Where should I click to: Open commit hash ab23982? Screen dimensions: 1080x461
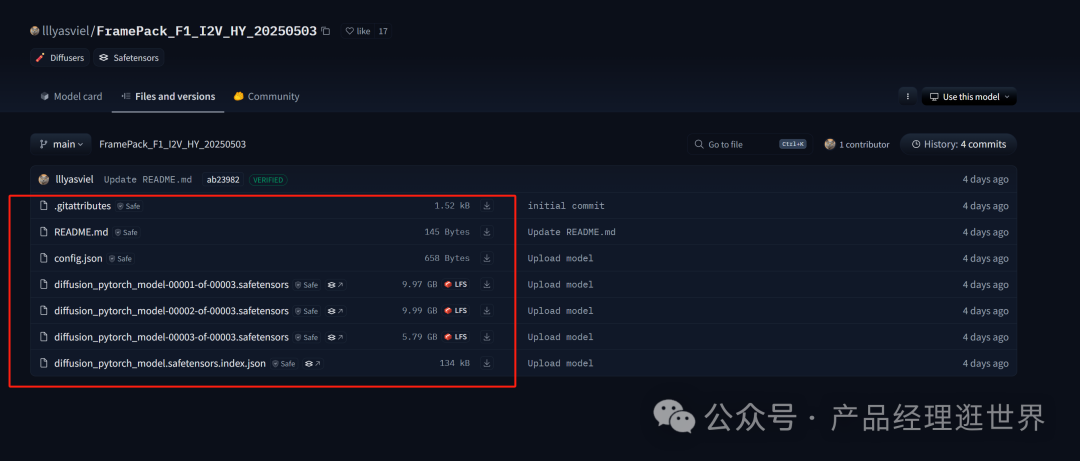click(223, 179)
